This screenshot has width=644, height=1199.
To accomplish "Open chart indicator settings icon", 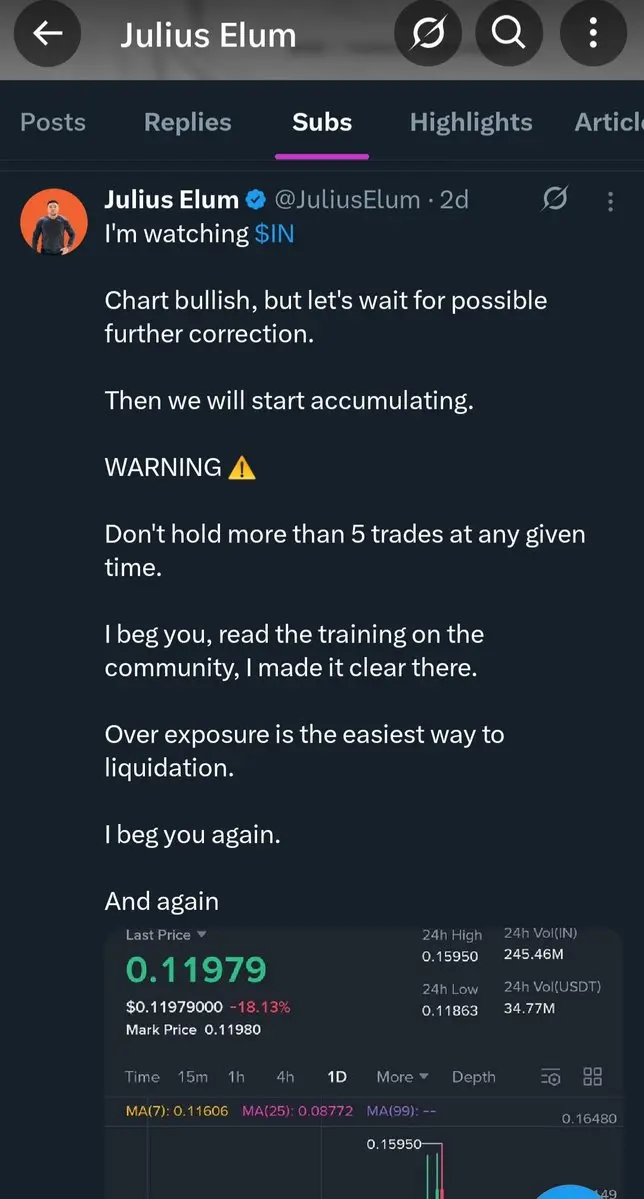I will (551, 1077).
